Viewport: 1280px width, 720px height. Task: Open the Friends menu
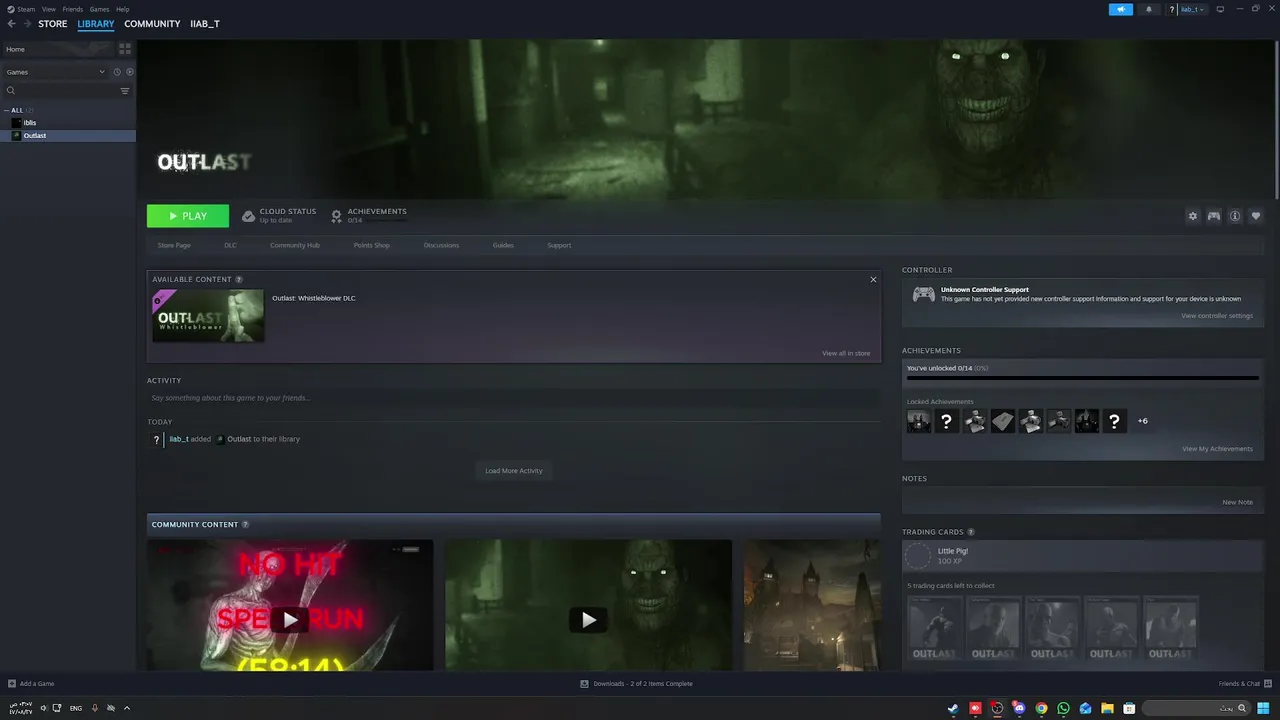coord(73,9)
